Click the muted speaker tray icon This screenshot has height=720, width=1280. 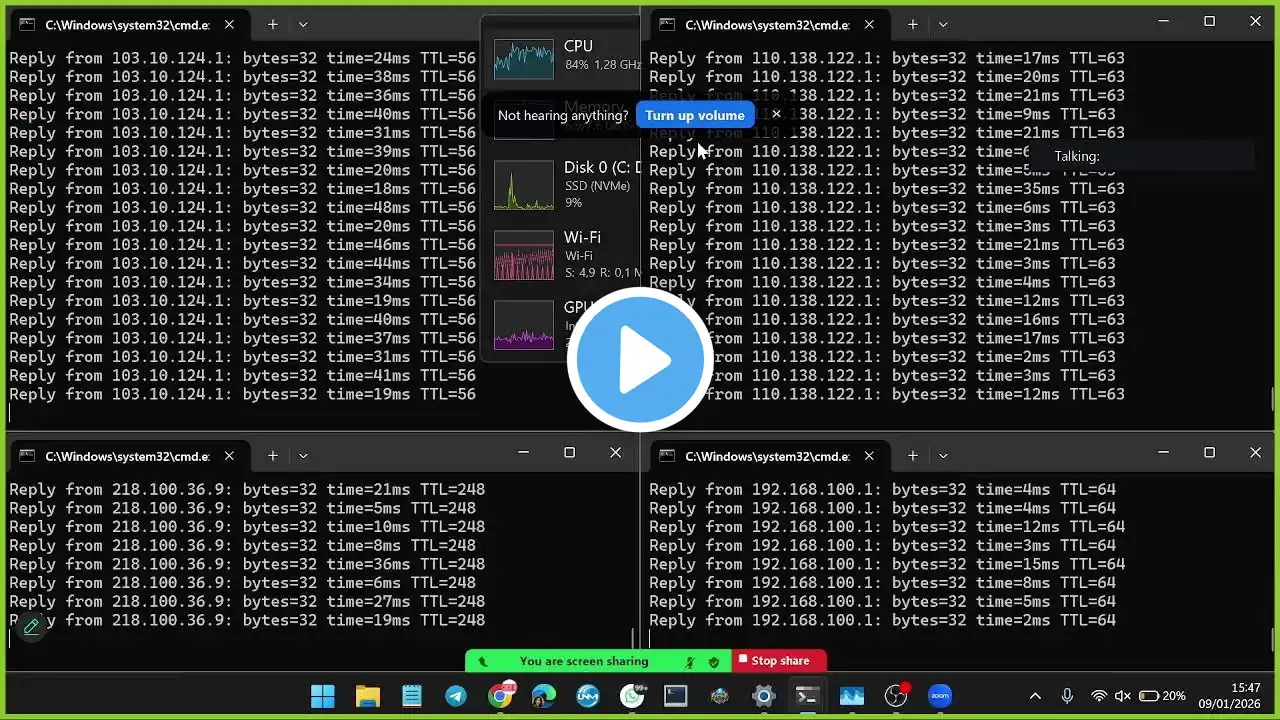pyautogui.click(x=1123, y=696)
